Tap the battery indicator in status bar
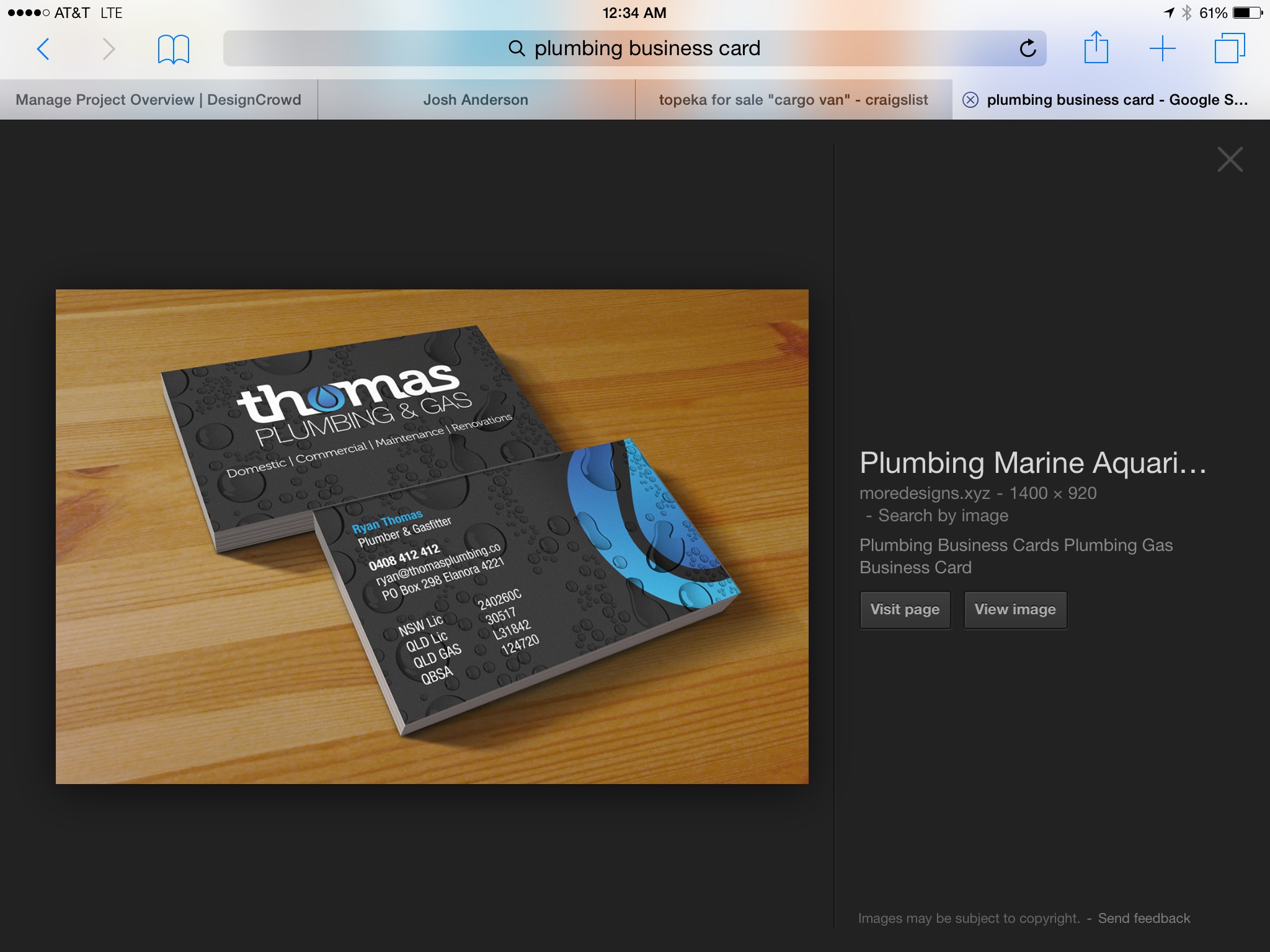The width and height of the screenshot is (1270, 952). (1247, 13)
